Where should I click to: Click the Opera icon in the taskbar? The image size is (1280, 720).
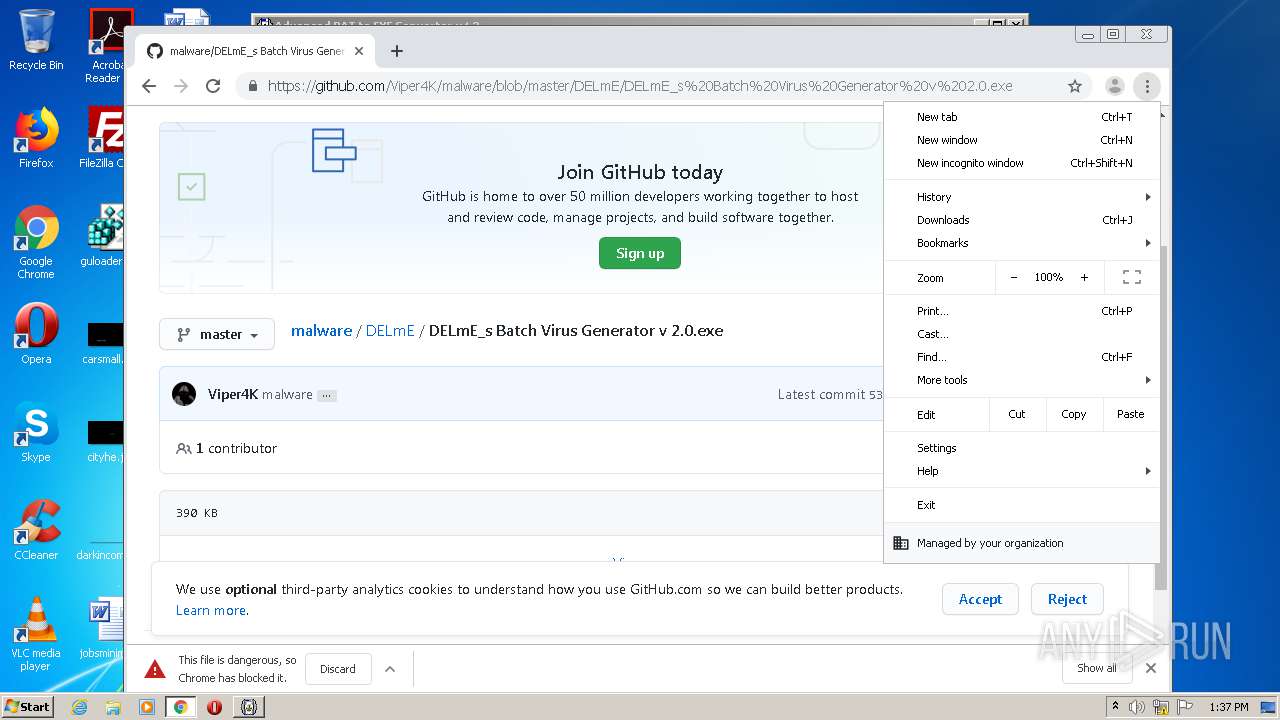214,707
